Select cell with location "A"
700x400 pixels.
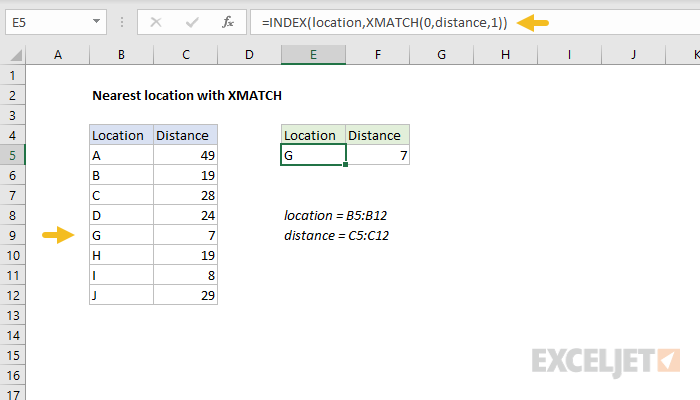tap(121, 155)
